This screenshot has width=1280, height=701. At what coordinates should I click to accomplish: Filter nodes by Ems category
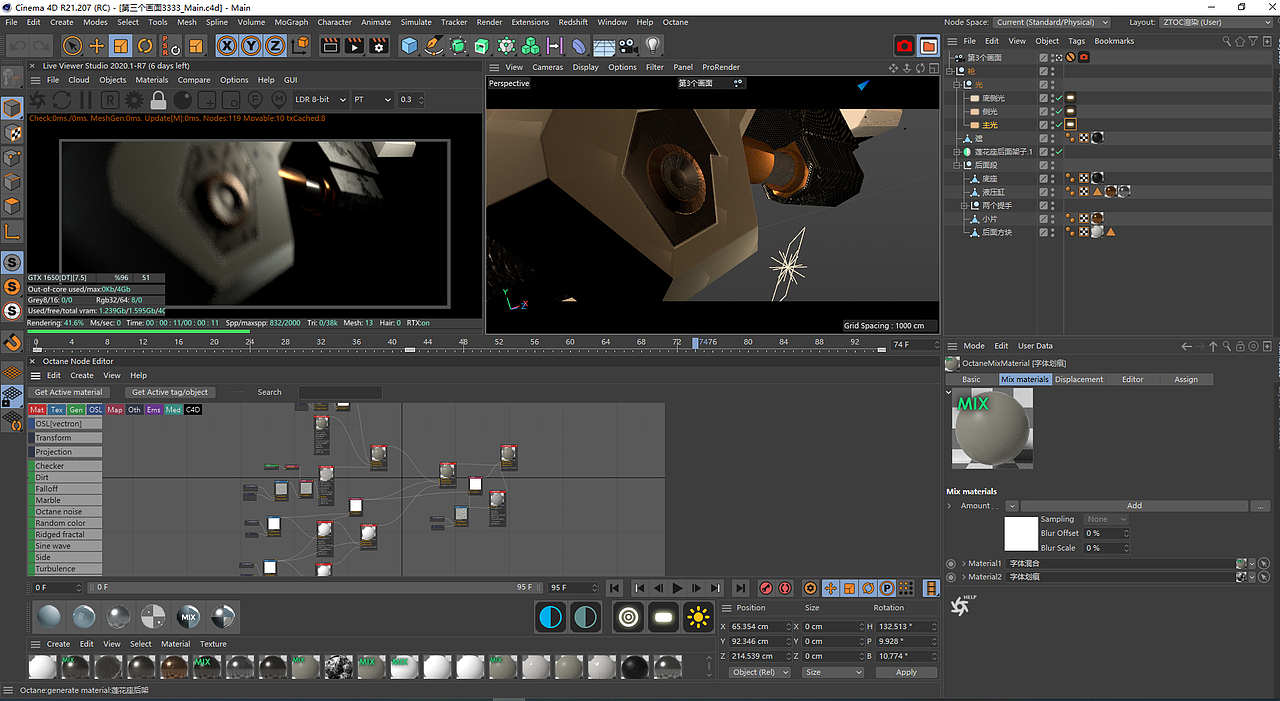(x=153, y=410)
